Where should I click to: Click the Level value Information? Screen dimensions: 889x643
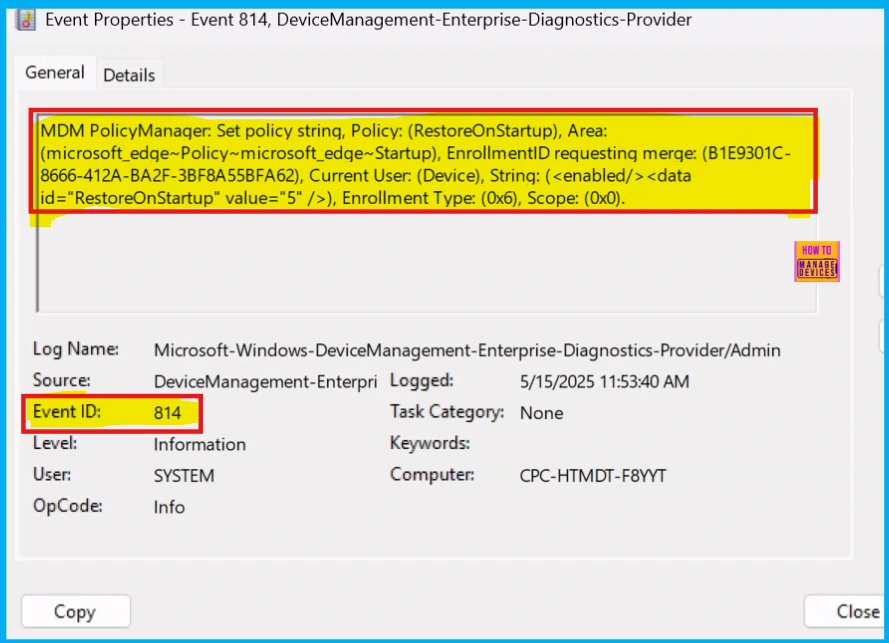coord(200,444)
